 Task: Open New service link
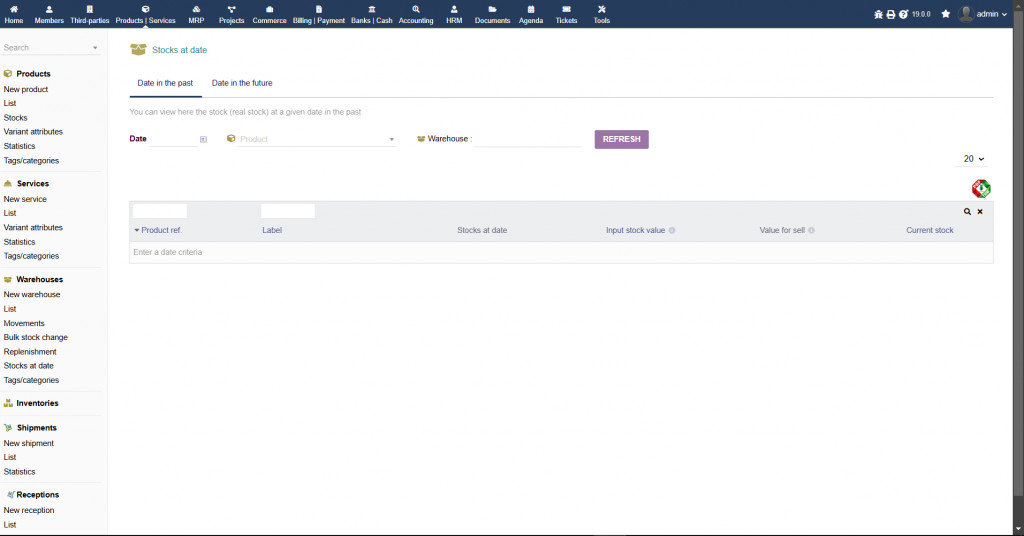pos(25,199)
